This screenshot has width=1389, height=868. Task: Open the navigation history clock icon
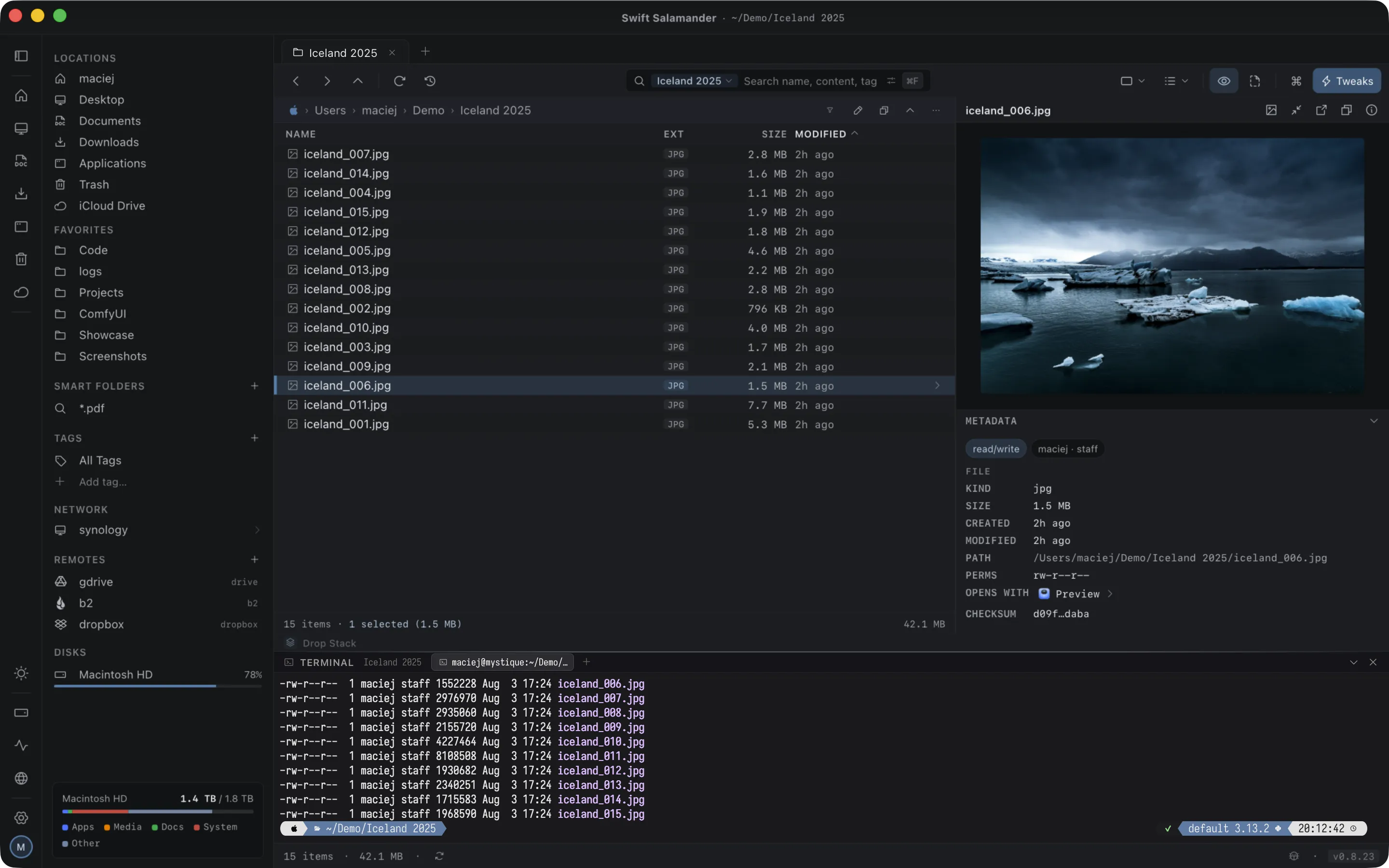430,81
